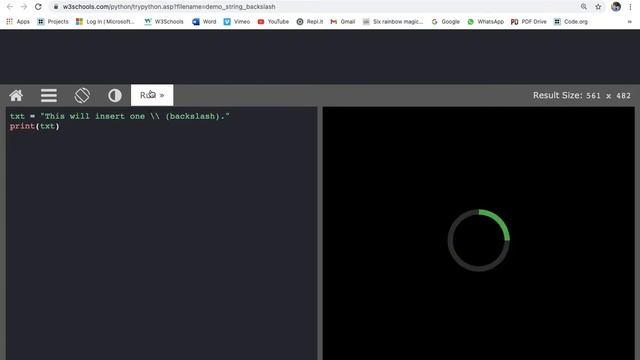Open the Word bookmark
This screenshot has height=360, width=640.
pyautogui.click(x=204, y=22)
